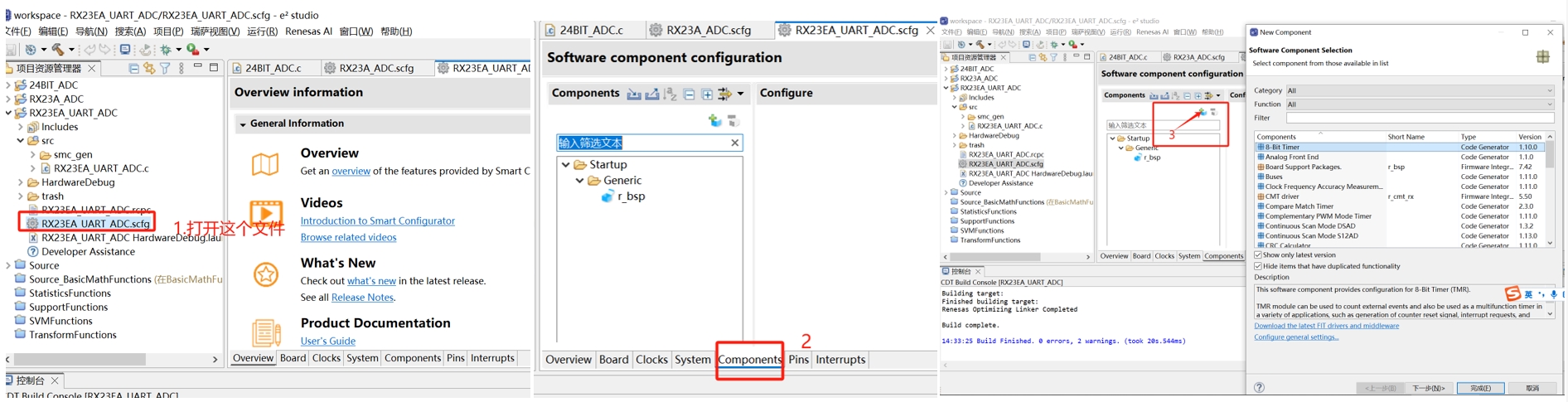Image resolution: width=1568 pixels, height=402 pixels.
Task: Click the run launch icon in left toolbar
Action: pos(192,50)
